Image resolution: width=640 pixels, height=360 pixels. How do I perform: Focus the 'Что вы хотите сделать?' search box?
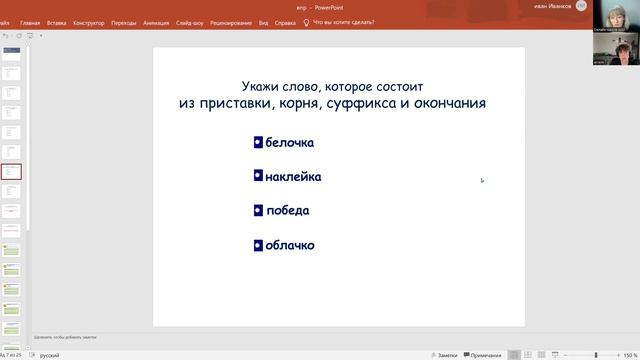pos(344,22)
